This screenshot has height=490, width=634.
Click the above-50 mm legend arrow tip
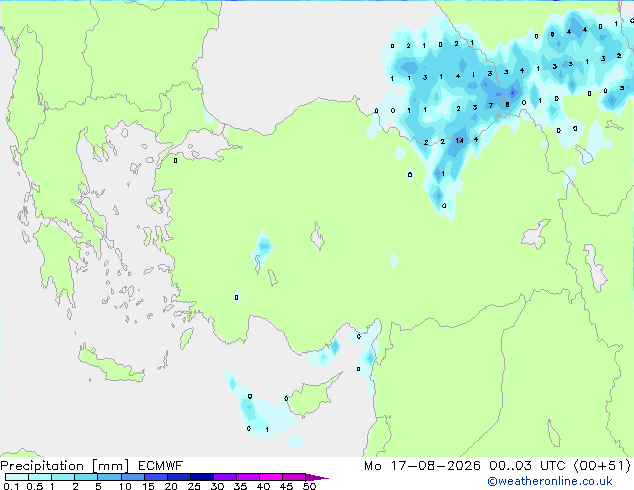tap(317, 477)
